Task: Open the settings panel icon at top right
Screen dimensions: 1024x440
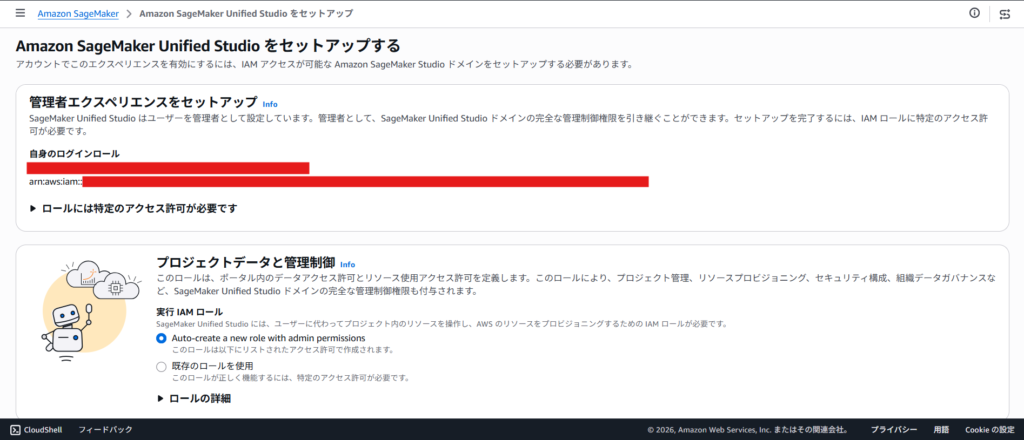Action: [x=1005, y=14]
